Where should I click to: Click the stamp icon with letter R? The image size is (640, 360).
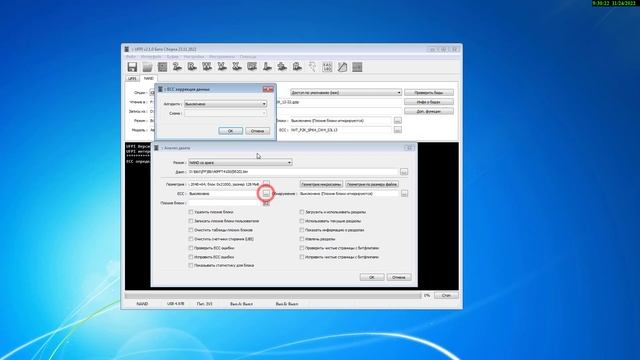192,67
